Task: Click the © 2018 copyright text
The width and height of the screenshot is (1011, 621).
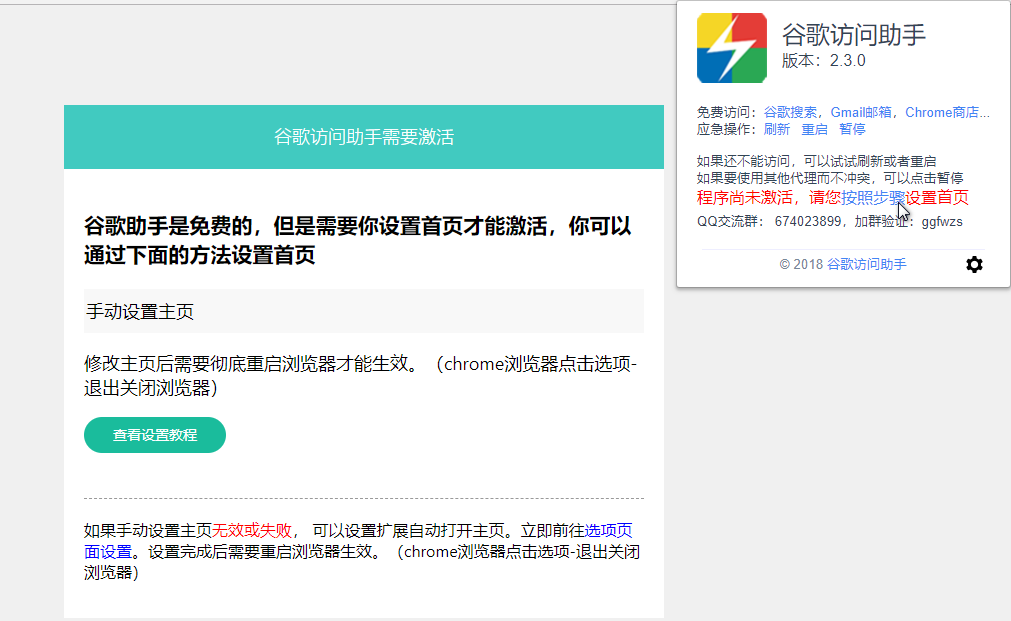Action: click(801, 264)
